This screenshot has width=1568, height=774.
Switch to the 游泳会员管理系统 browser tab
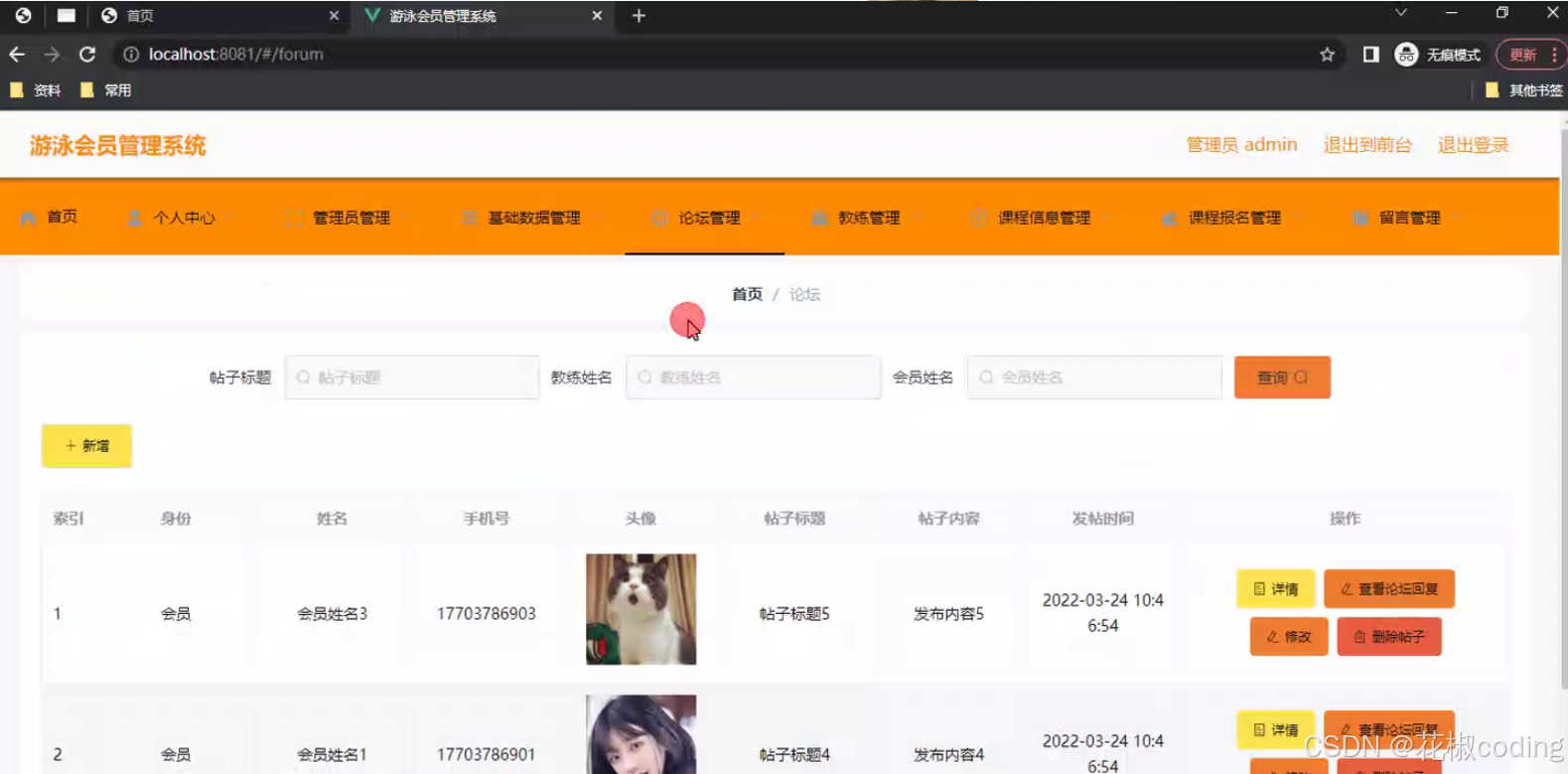[484, 16]
